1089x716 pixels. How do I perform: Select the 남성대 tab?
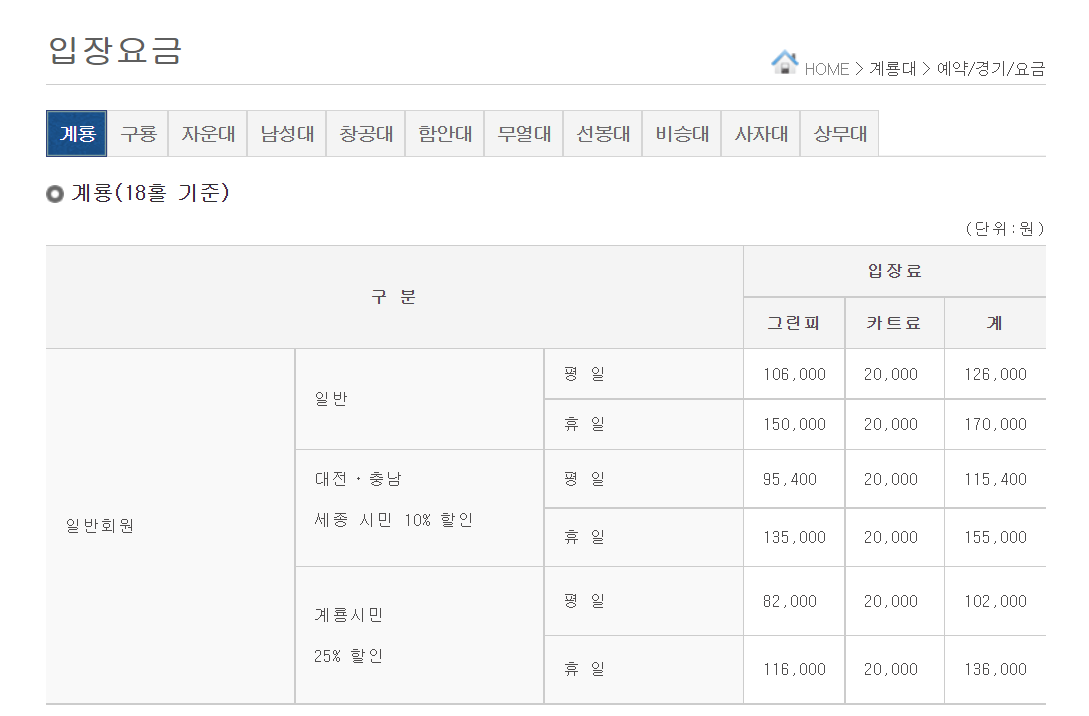(x=286, y=133)
